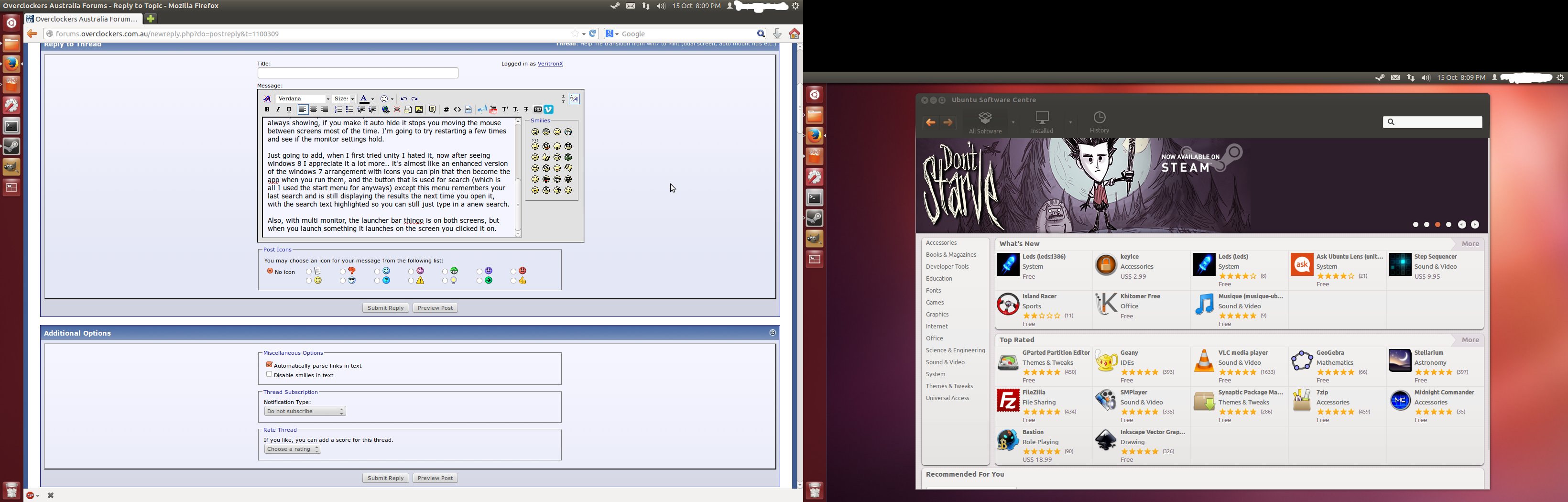Click More button for Top Rated

1470,340
